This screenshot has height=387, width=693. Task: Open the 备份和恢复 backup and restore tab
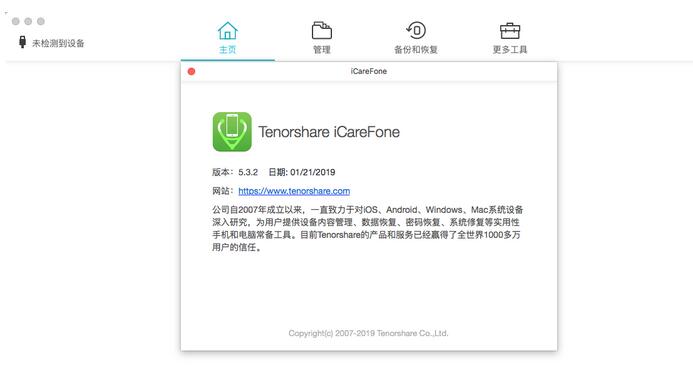click(416, 38)
